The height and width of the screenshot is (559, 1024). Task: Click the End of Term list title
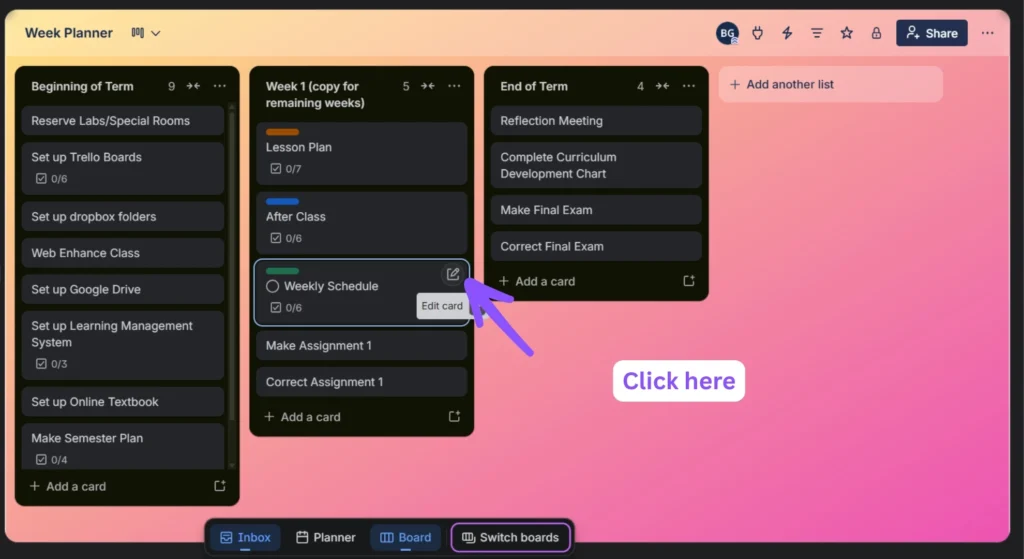534,86
